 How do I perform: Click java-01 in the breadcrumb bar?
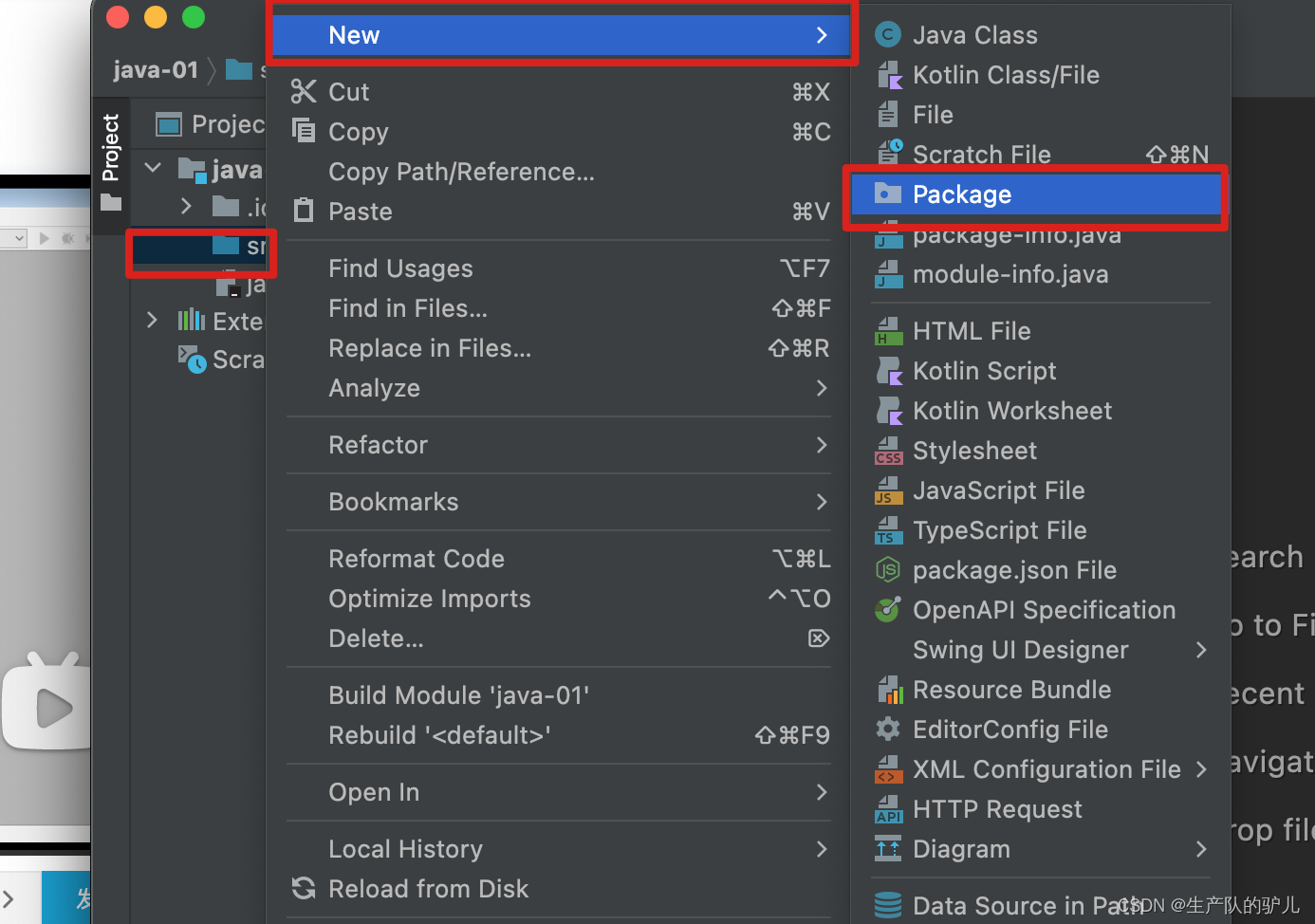[156, 70]
